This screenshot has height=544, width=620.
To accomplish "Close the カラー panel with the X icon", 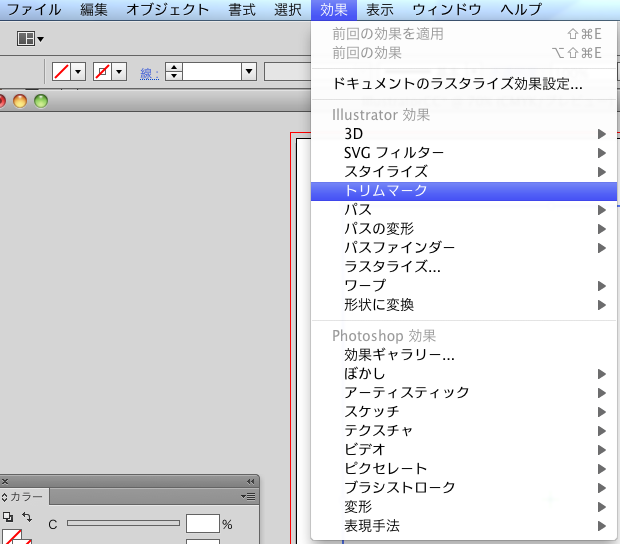I will coord(5,482).
